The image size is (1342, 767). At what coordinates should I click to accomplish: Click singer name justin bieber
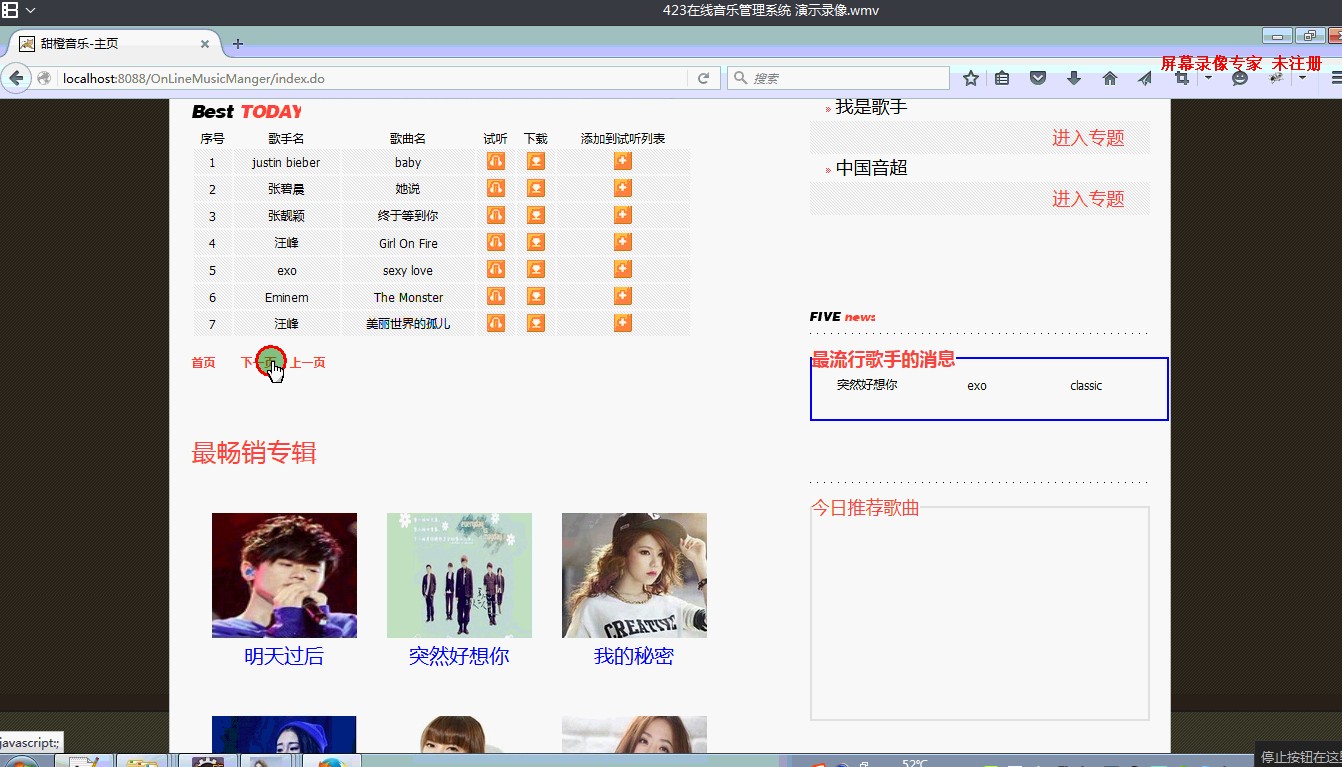click(x=286, y=162)
